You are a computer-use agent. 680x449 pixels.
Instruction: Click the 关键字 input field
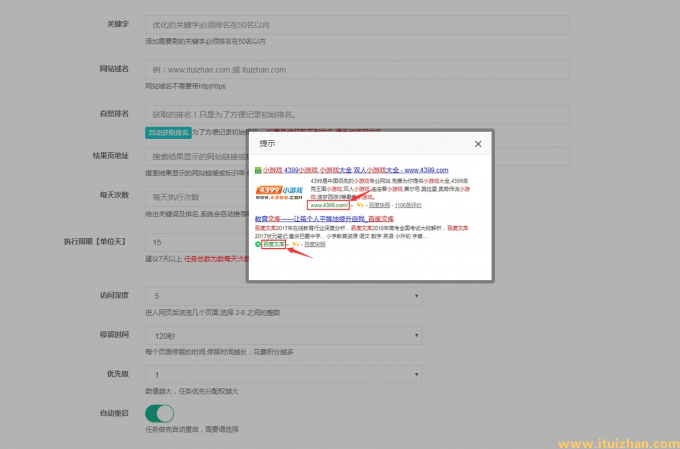coord(357,25)
